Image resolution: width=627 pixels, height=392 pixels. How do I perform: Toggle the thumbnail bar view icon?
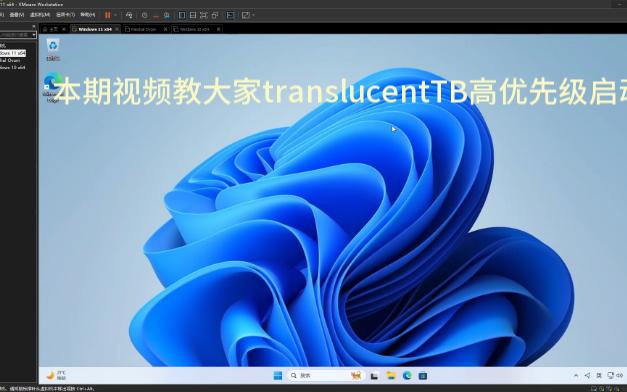click(193, 15)
